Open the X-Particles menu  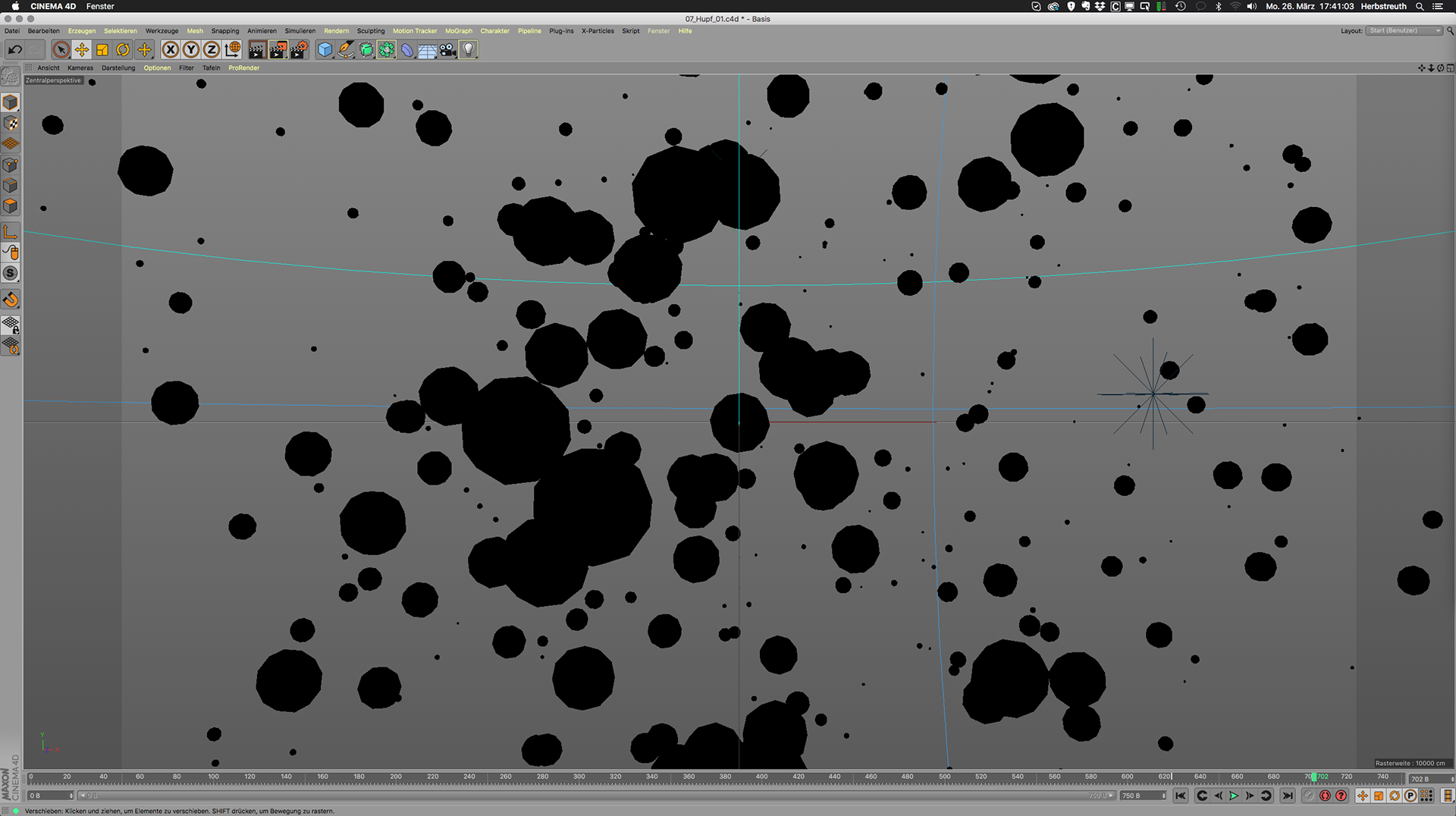(598, 31)
